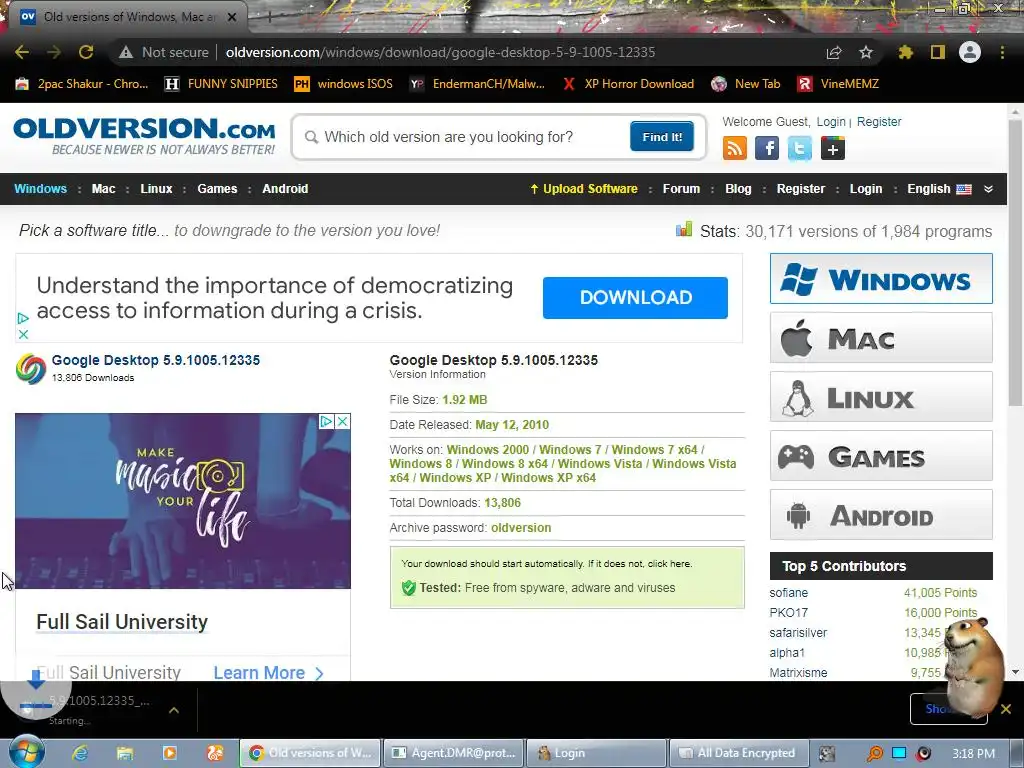Go back with the browser back arrow
Screen dimensions: 1024x768
[22, 52]
